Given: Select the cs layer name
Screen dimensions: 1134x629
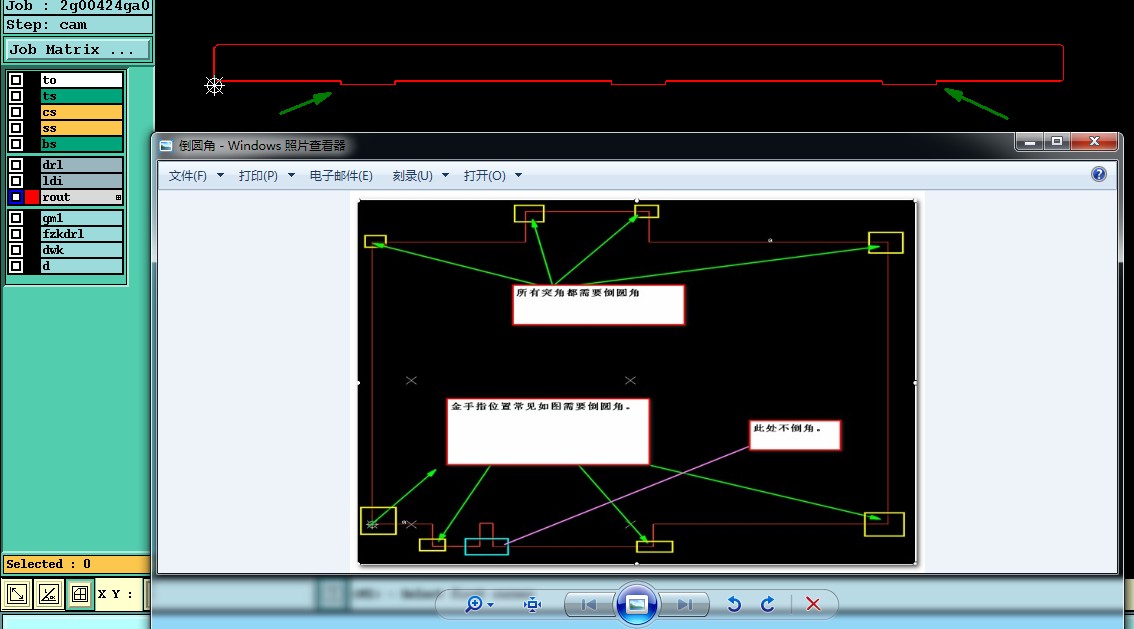Looking at the screenshot, I should point(82,112).
